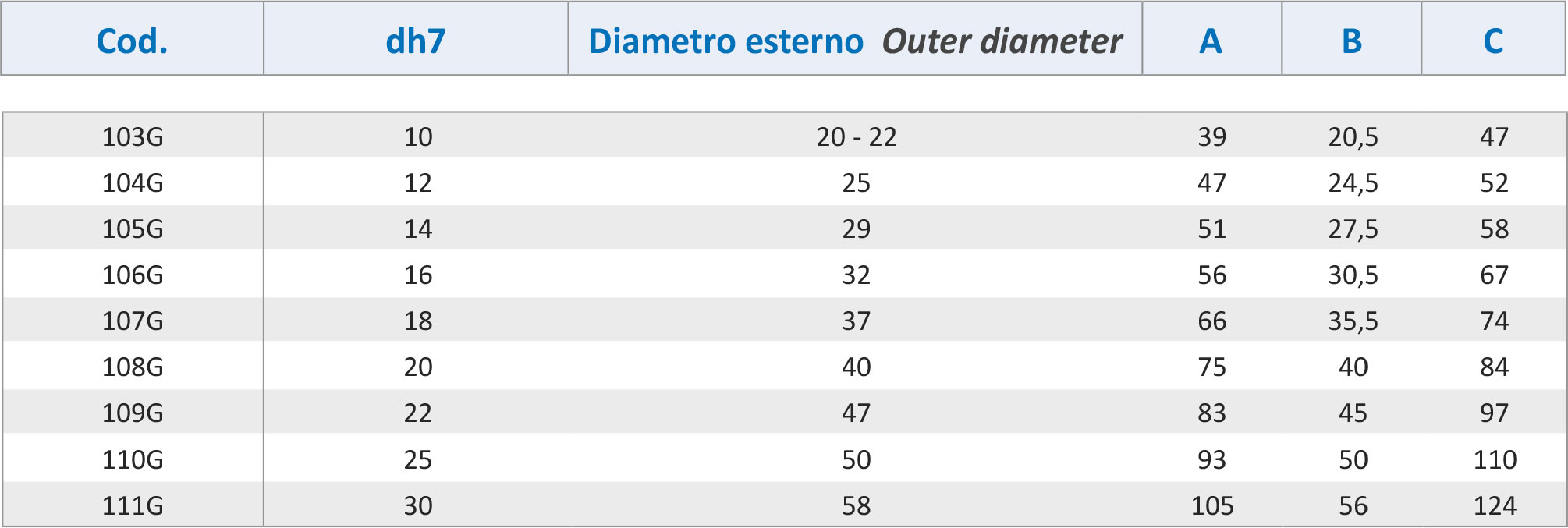The image size is (1568, 528).
Task: Select B value 20,5 in first row
Action: pyautogui.click(x=1353, y=136)
